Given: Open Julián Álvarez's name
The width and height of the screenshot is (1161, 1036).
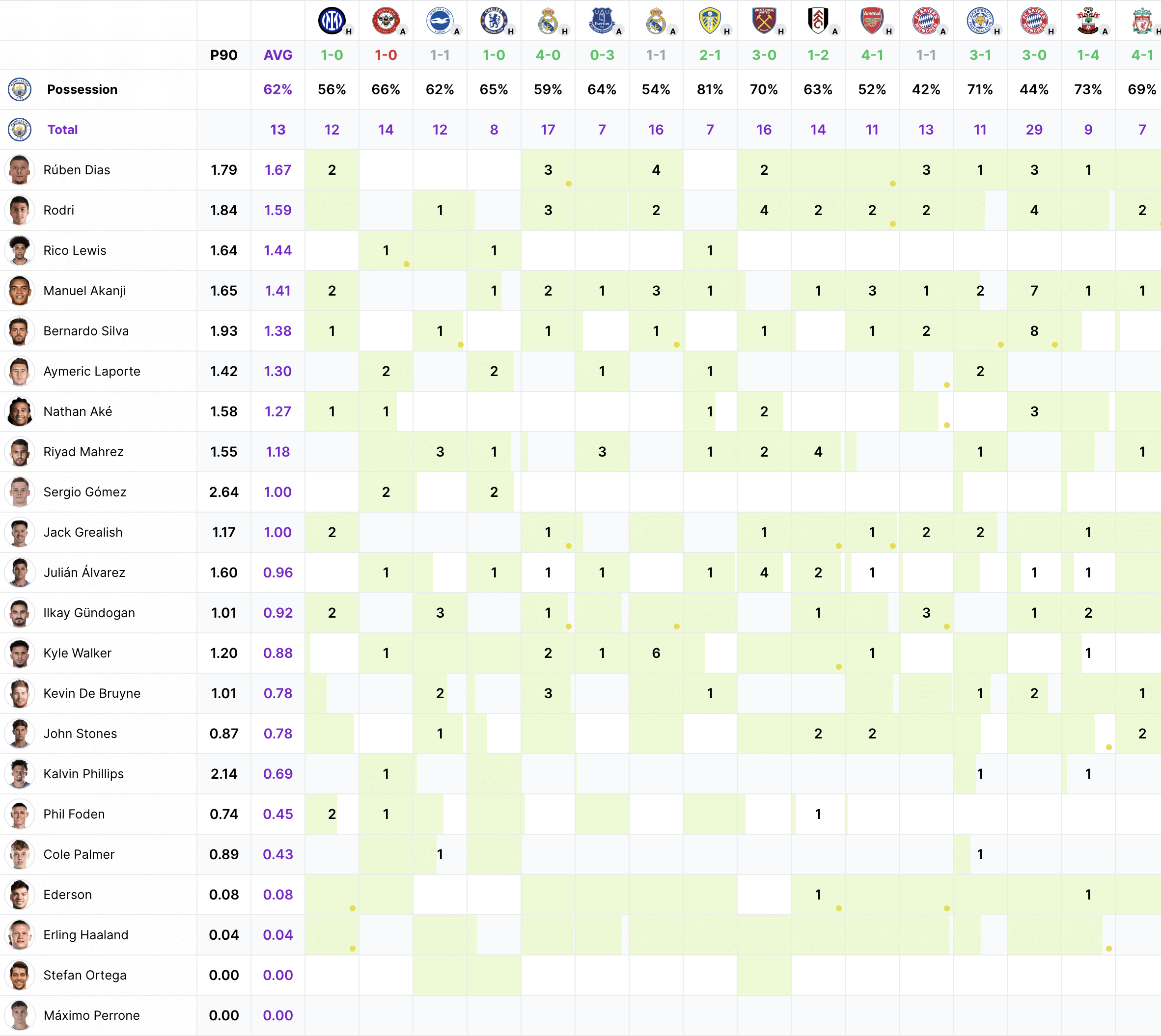Looking at the screenshot, I should 84,573.
